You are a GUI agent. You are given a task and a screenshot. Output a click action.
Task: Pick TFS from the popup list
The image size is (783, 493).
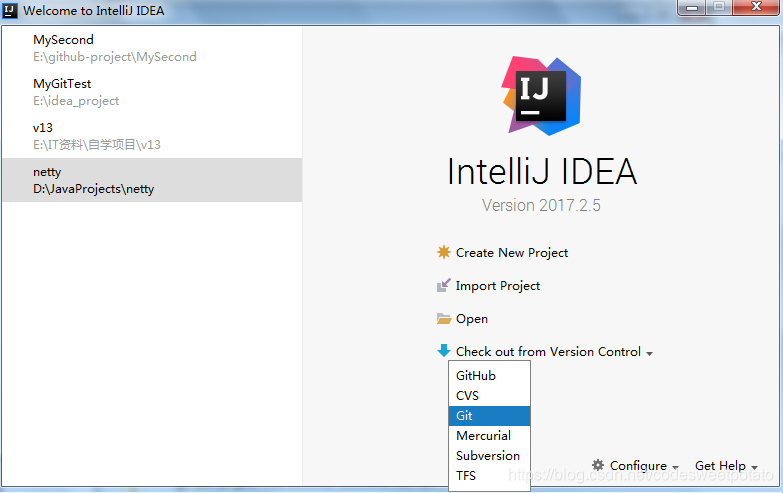tap(489, 476)
